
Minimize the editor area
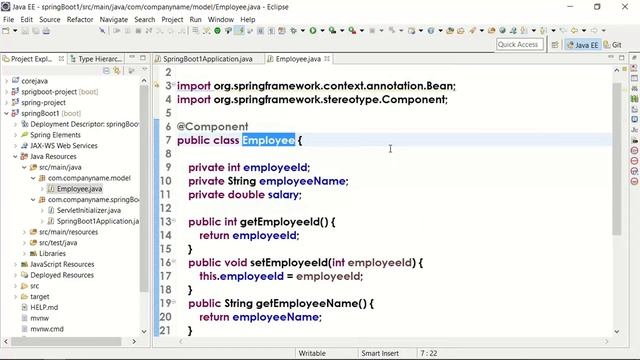(x=611, y=58)
